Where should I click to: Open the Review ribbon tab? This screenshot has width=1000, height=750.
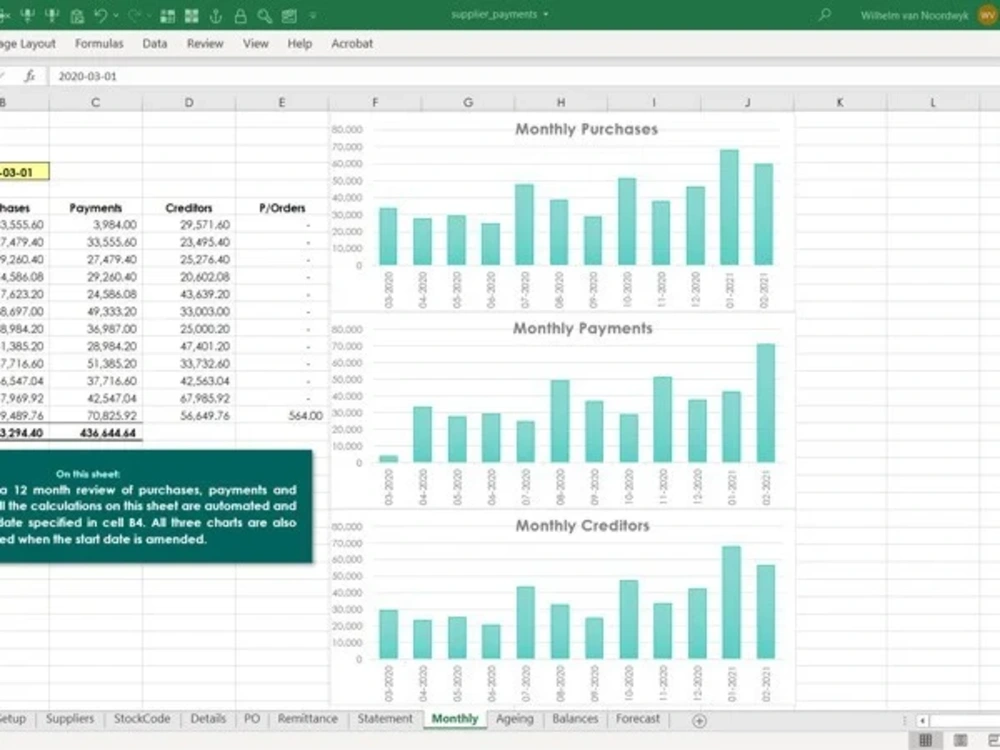coord(205,43)
